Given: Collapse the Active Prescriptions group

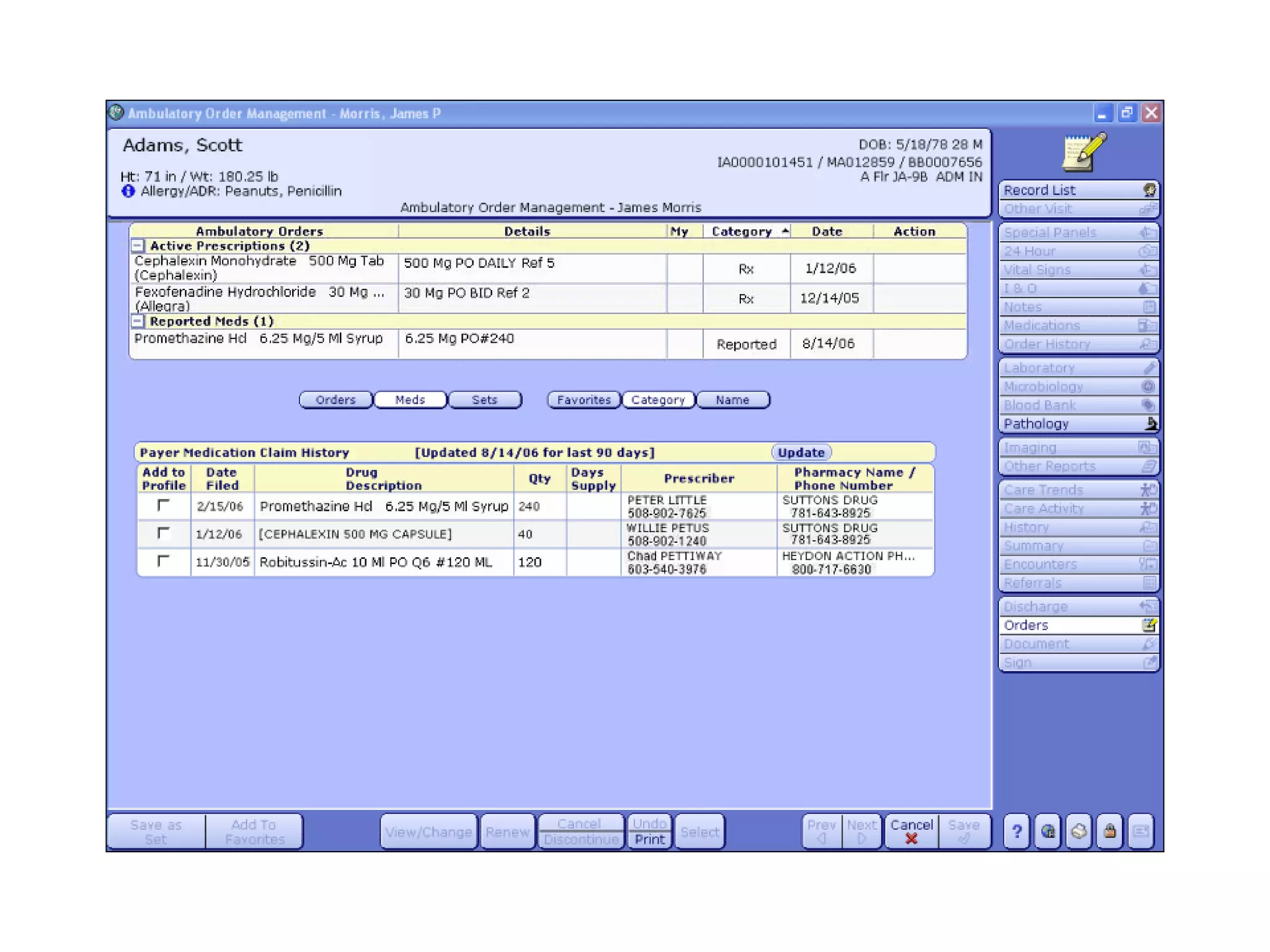Looking at the screenshot, I should tap(138, 246).
